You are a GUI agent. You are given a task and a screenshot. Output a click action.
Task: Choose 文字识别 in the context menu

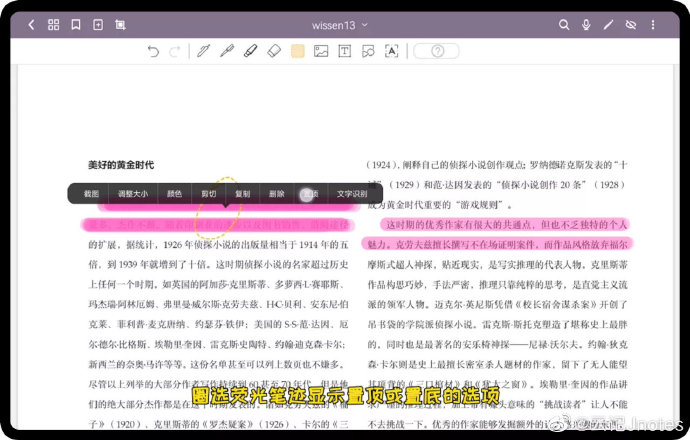pyautogui.click(x=352, y=194)
